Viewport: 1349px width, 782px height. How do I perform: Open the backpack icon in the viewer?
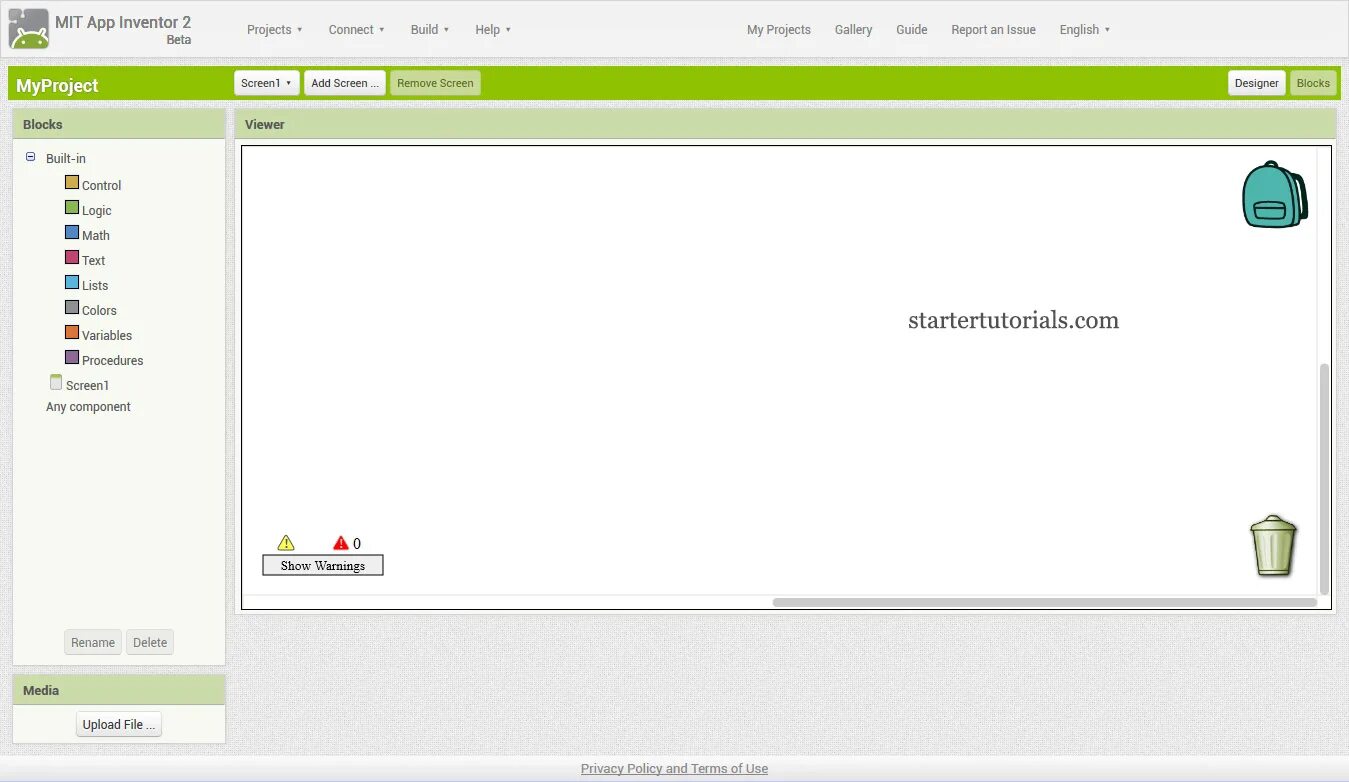pyautogui.click(x=1274, y=194)
